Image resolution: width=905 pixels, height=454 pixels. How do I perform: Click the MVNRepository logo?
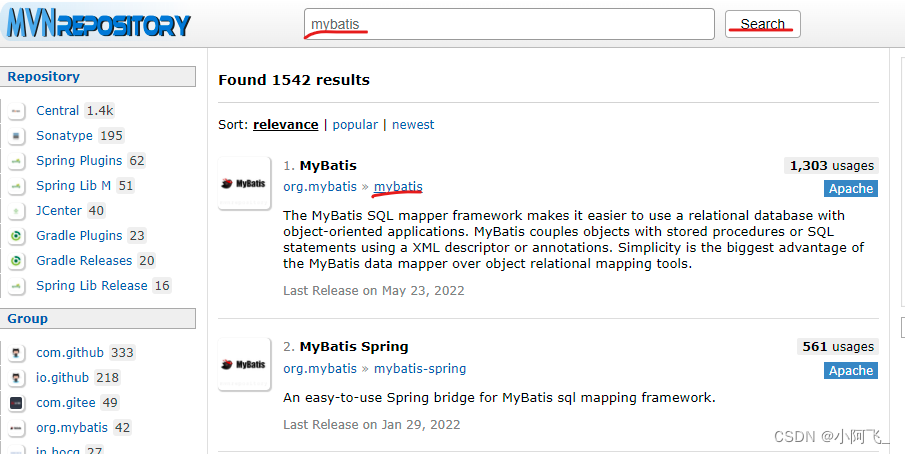coord(97,24)
